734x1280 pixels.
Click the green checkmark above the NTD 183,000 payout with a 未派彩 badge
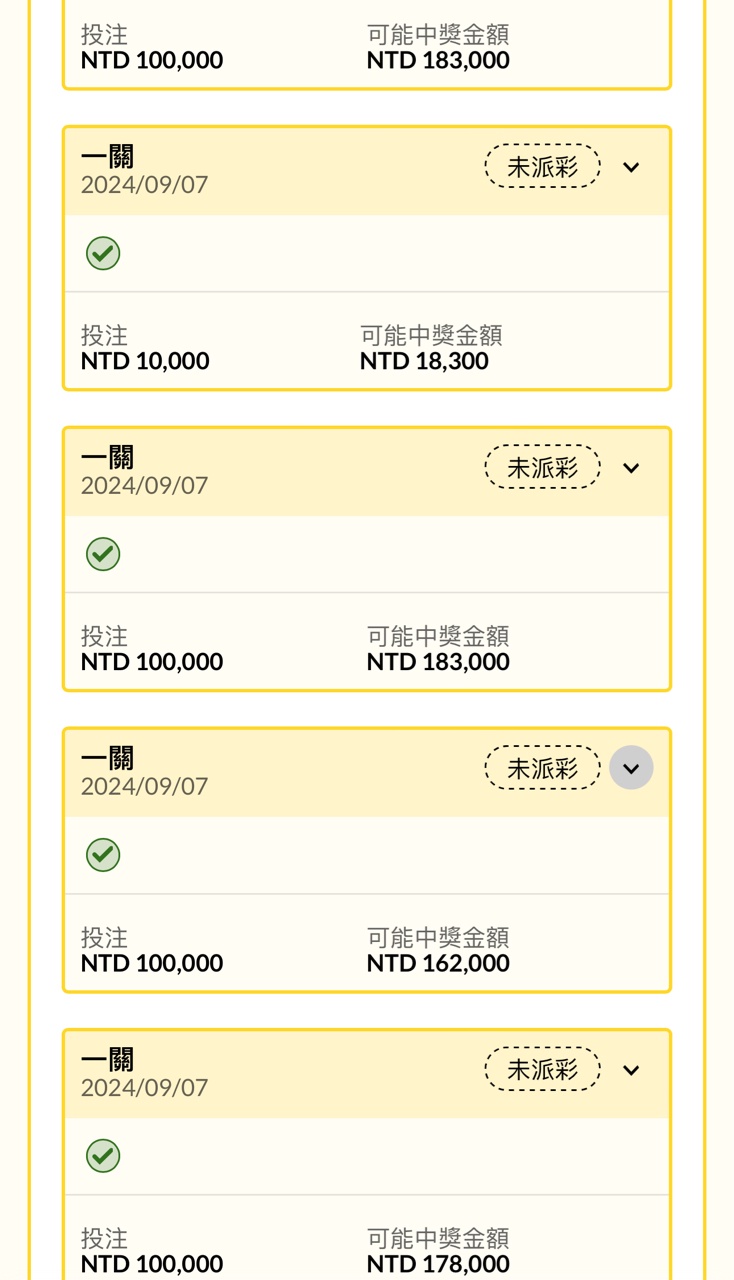[103, 554]
